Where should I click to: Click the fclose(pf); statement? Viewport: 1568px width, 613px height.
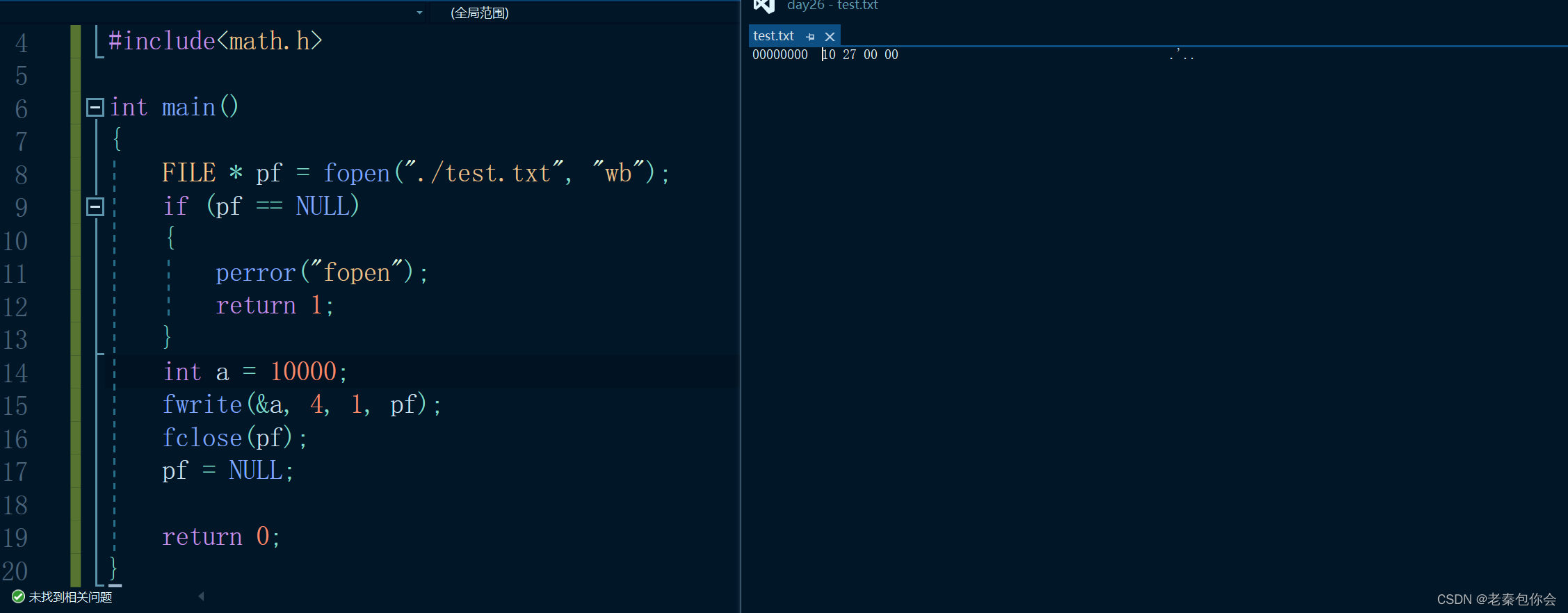tap(234, 437)
